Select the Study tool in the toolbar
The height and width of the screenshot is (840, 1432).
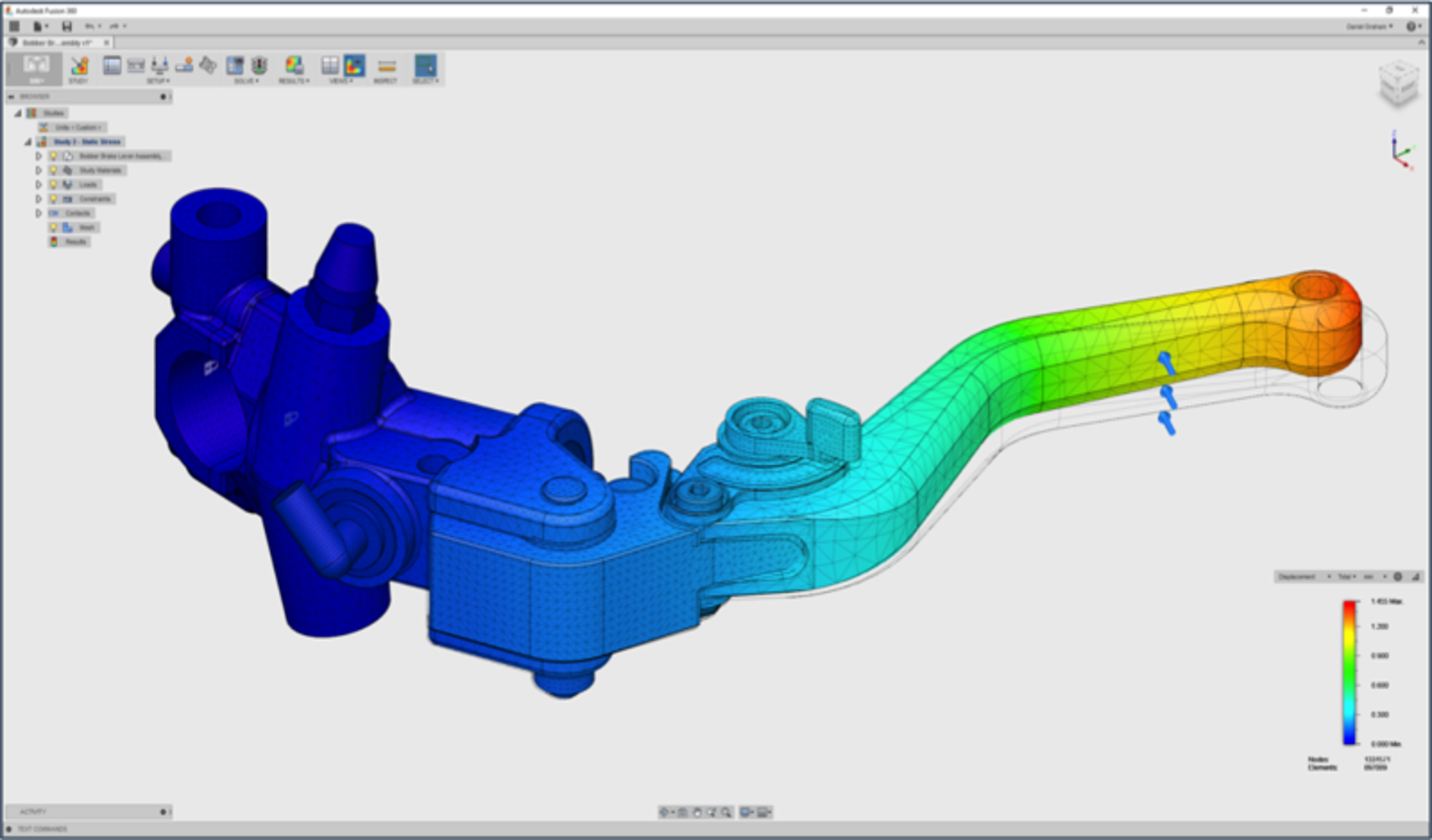(79, 68)
